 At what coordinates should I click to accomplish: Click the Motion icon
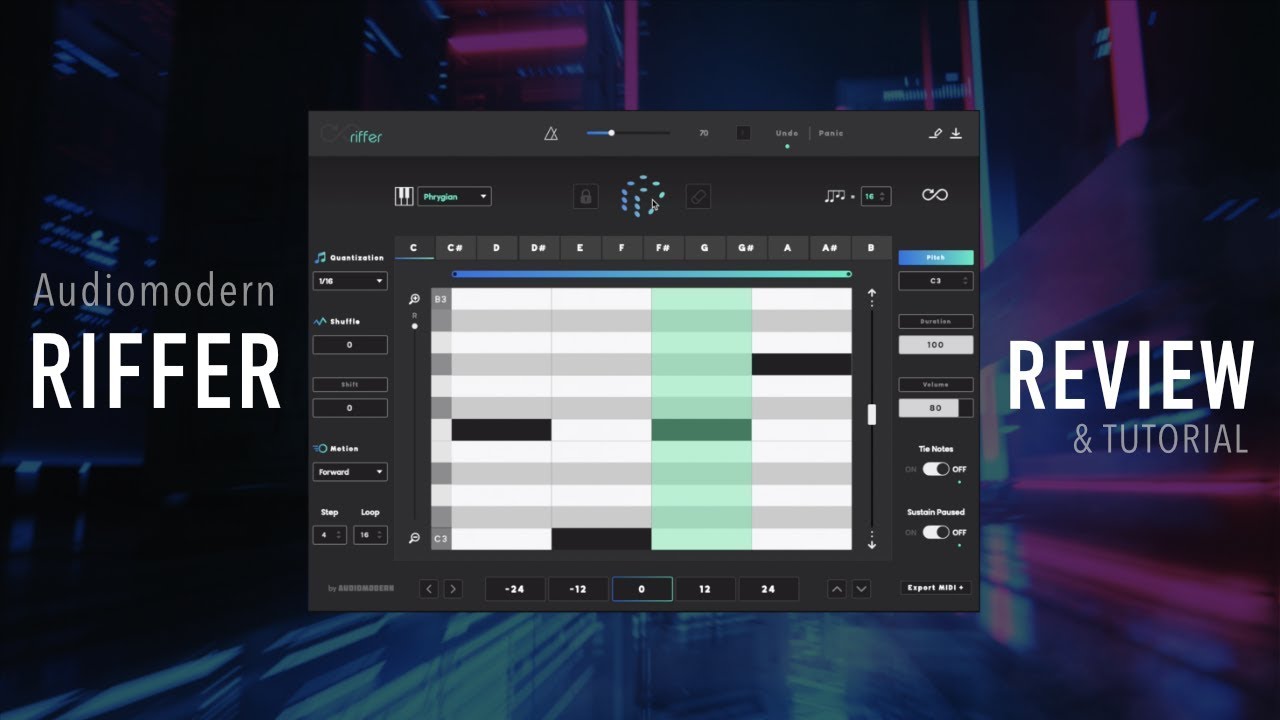point(320,448)
